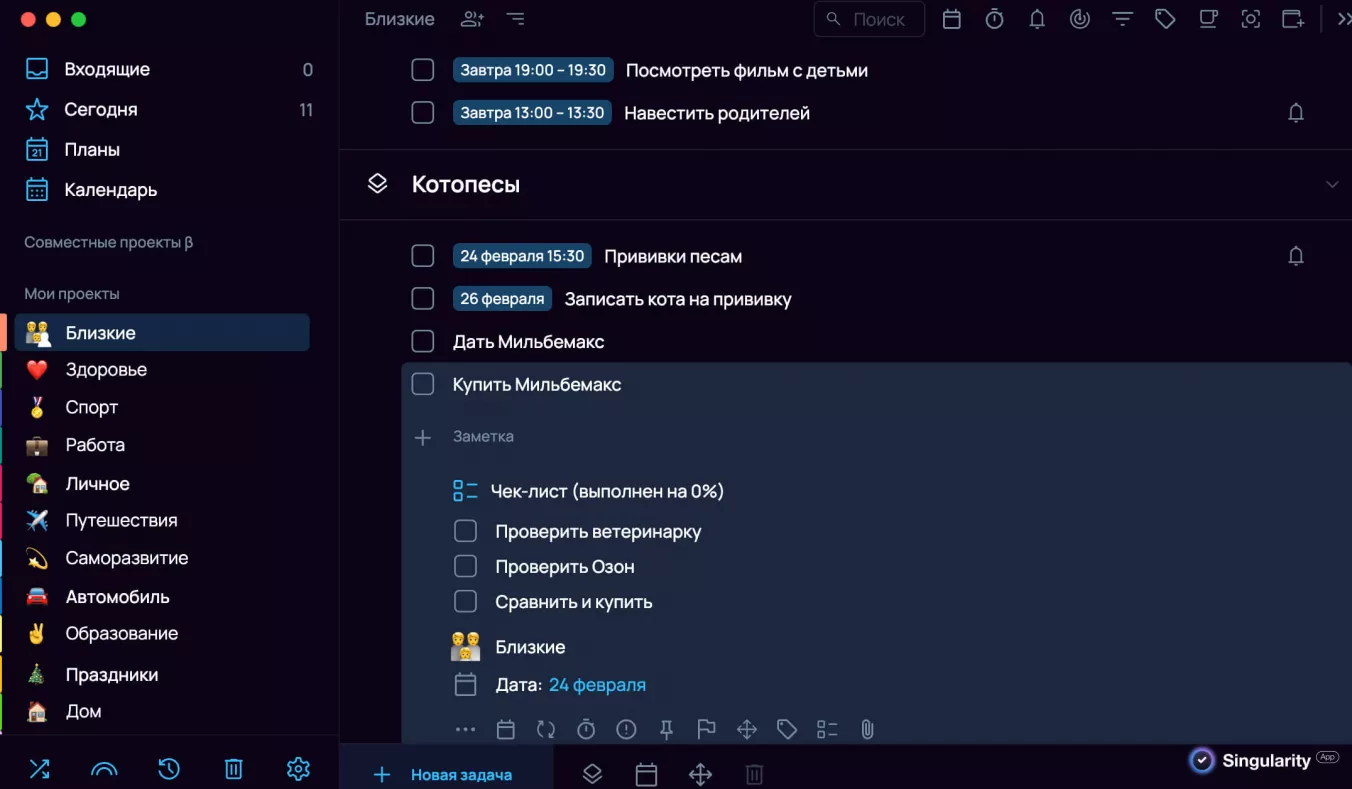The image size is (1352, 789).
Task: Click the '26 февраля' date badge
Action: (x=503, y=298)
